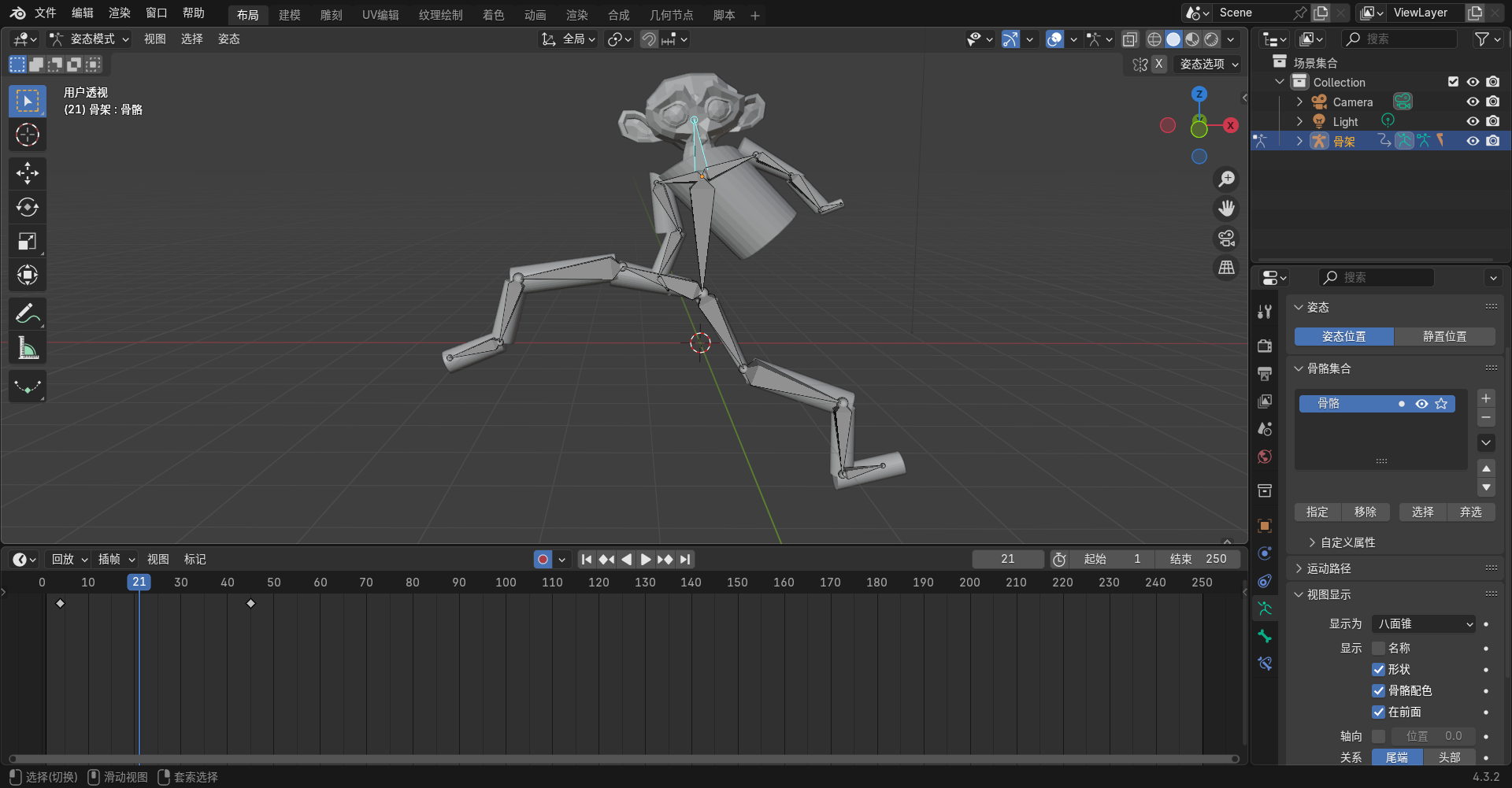The image size is (1512, 788).
Task: Toggle camera view in the viewport
Action: (1226, 238)
